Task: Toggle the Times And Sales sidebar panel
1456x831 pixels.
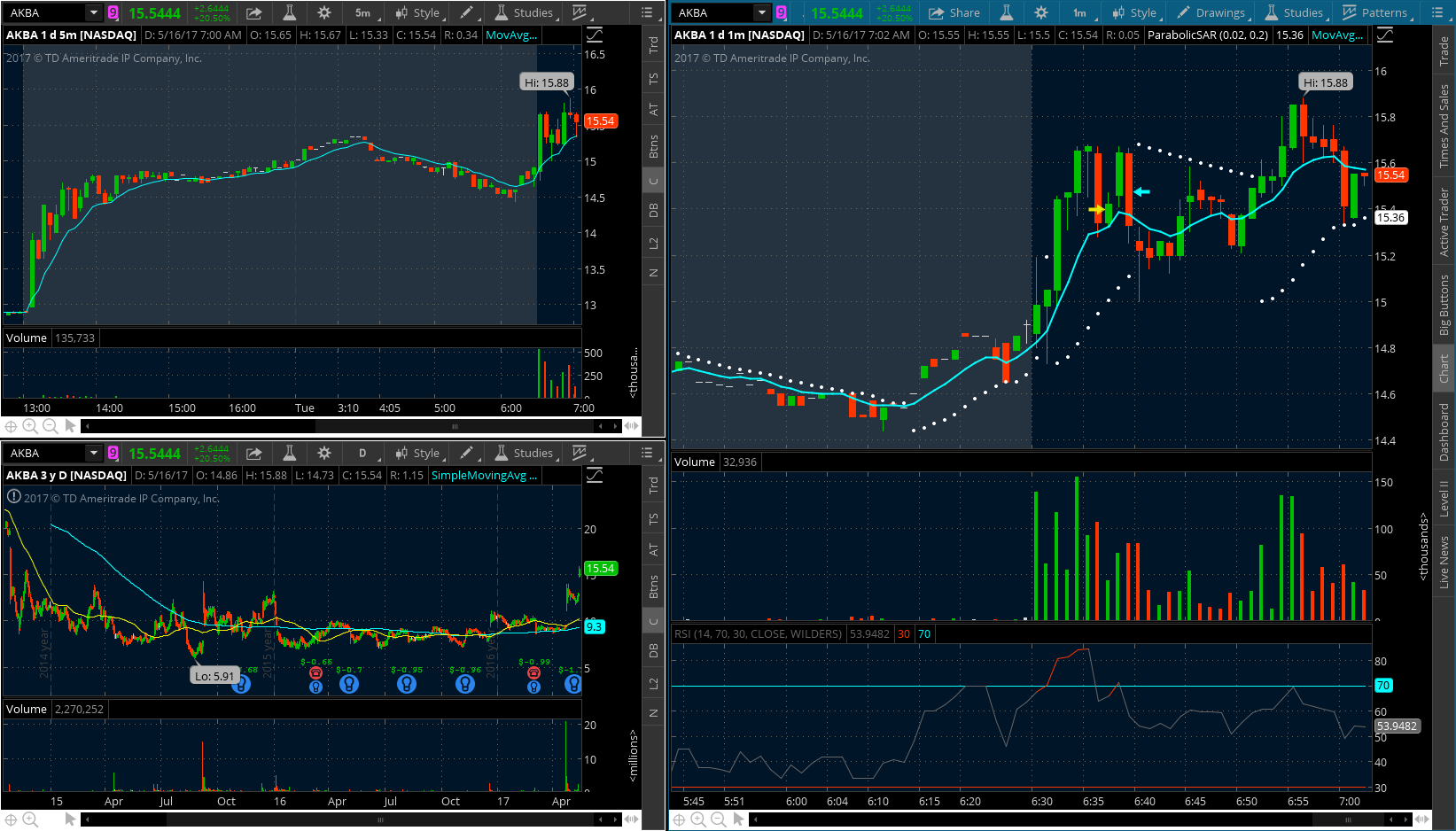Action: point(1444,127)
